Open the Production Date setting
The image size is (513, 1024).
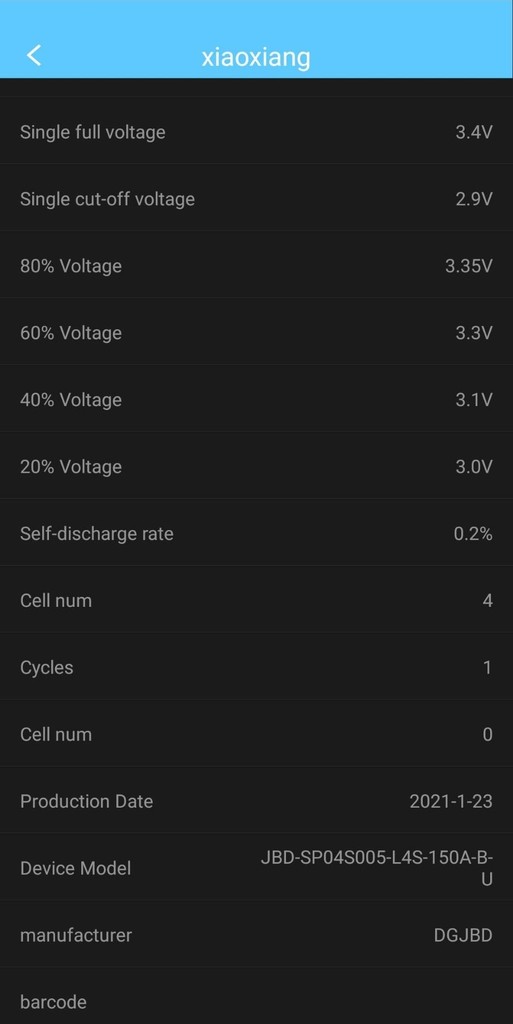click(256, 801)
